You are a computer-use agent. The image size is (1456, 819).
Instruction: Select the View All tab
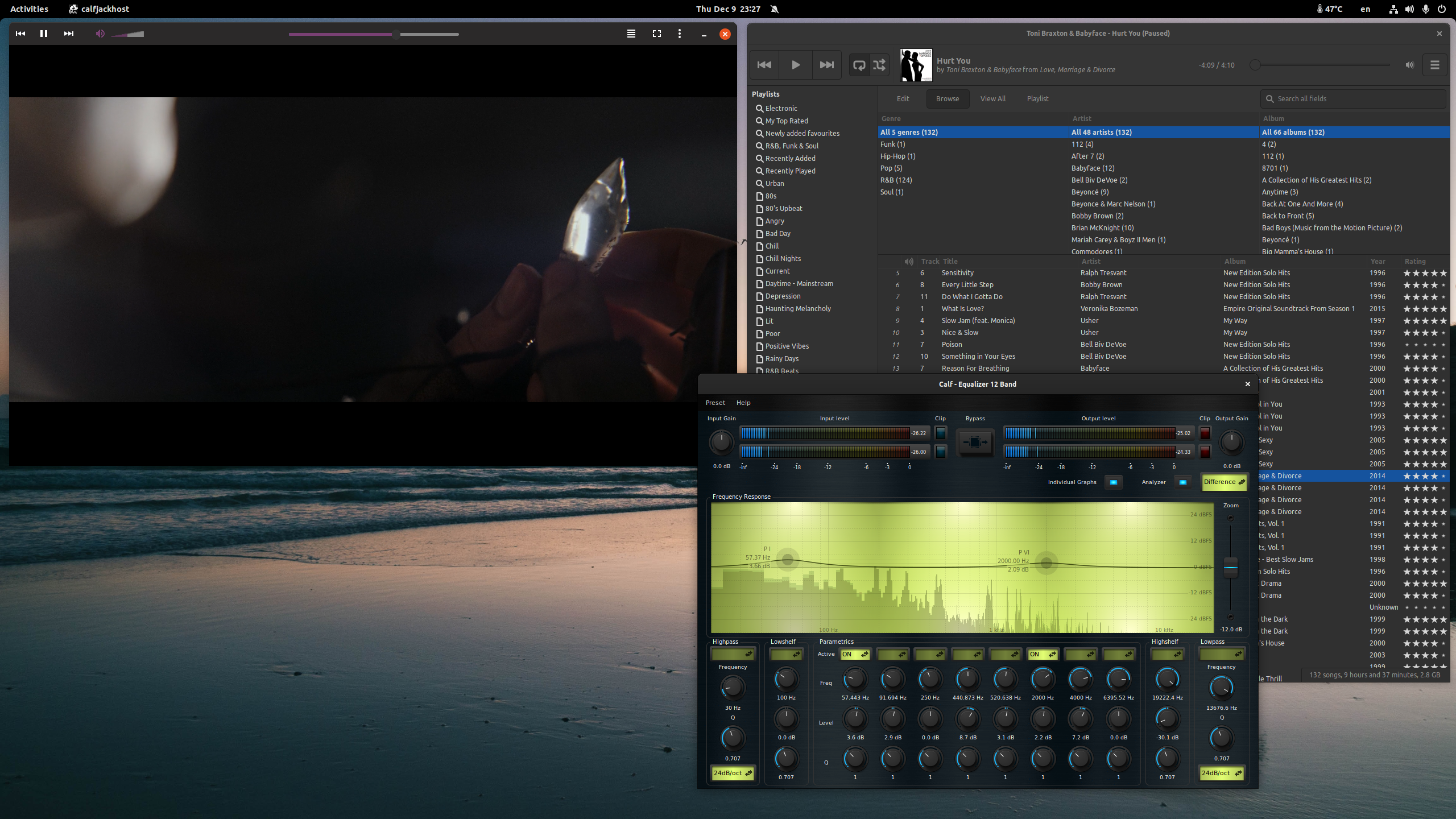[993, 98]
